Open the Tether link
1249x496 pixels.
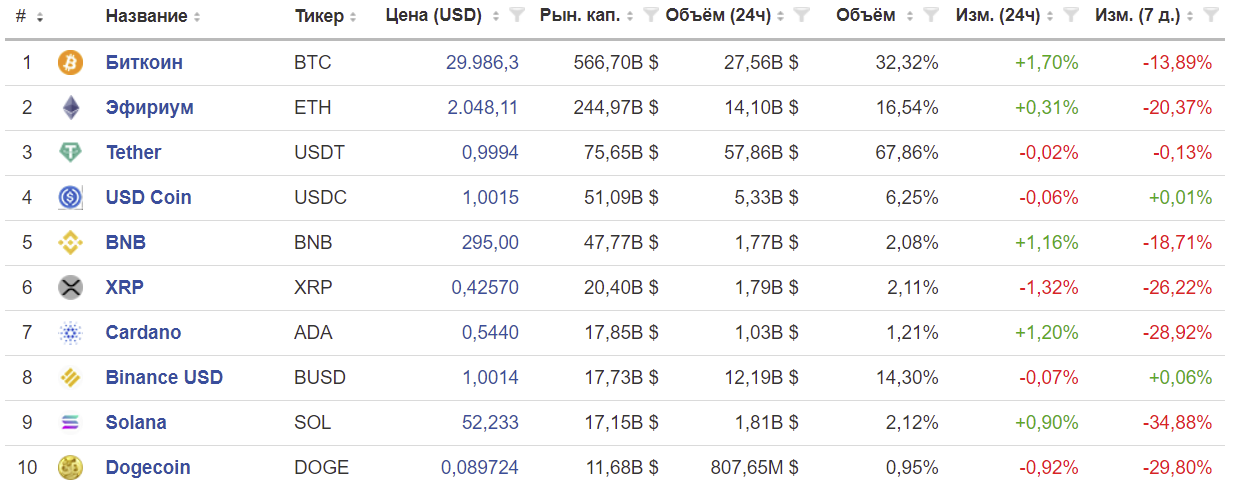[133, 153]
